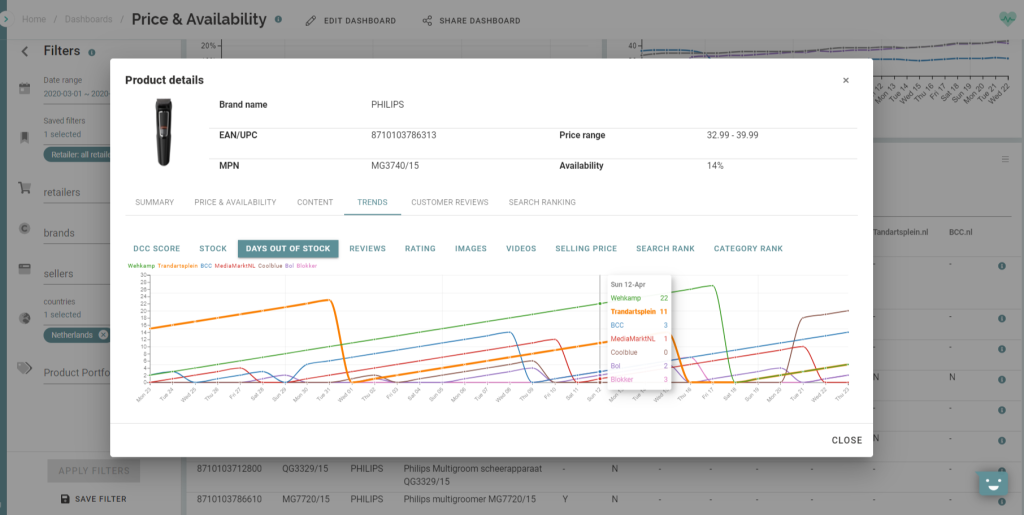Screen dimensions: 1024x515
Task: Open the chatbot assistant smiley icon
Action: 991,483
